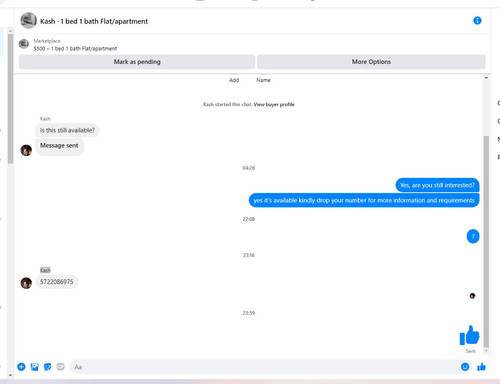Image resolution: width=500 pixels, height=384 pixels.
Task: Select 'Yes, are you still interested?' message
Action: click(437, 185)
